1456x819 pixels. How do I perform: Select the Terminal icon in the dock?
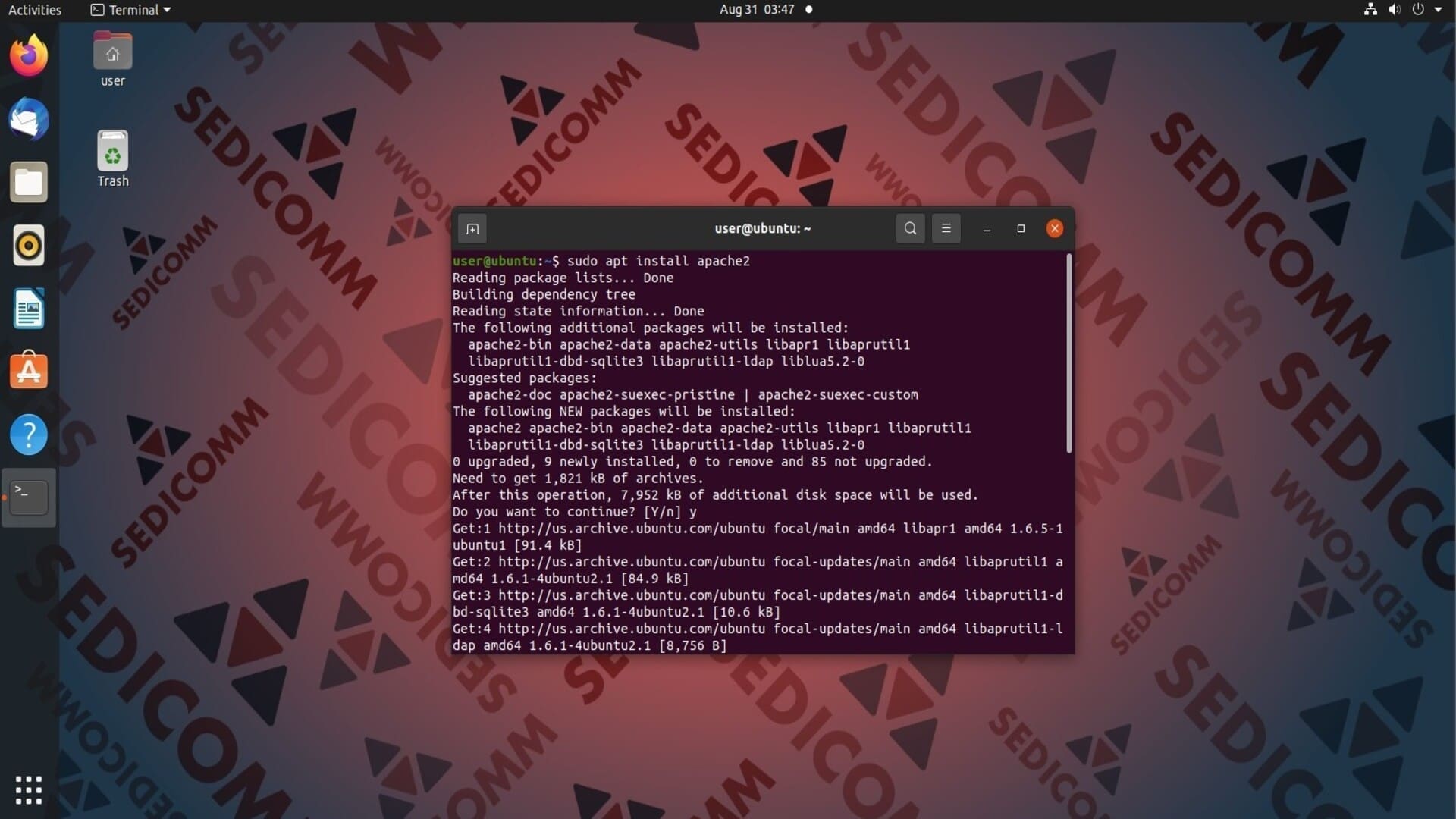point(29,497)
